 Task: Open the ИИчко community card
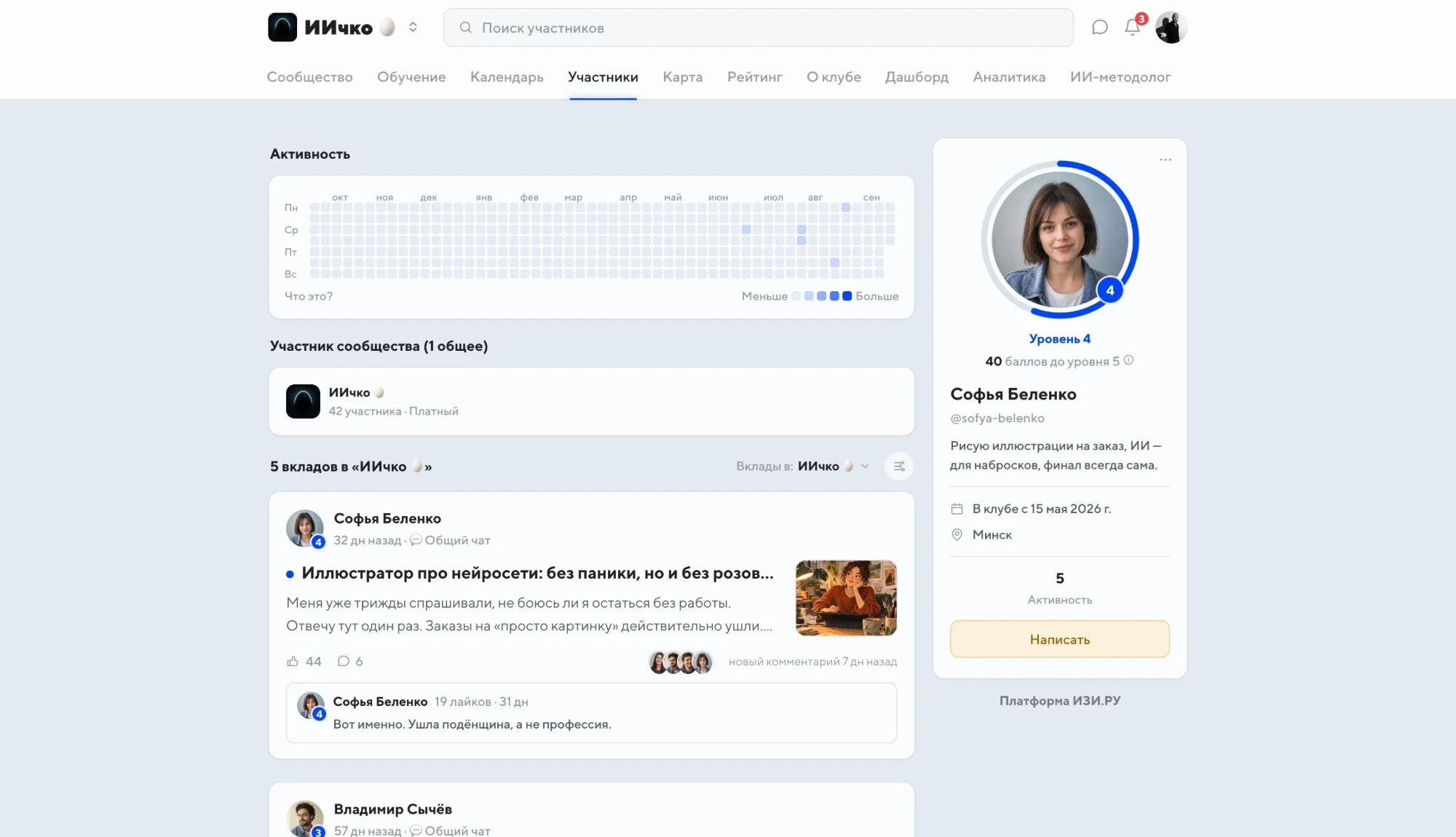[592, 402]
